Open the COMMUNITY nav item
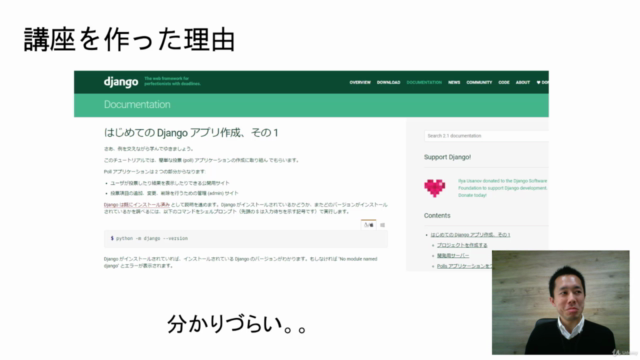Screen dimensions: 640x360 [x=479, y=82]
